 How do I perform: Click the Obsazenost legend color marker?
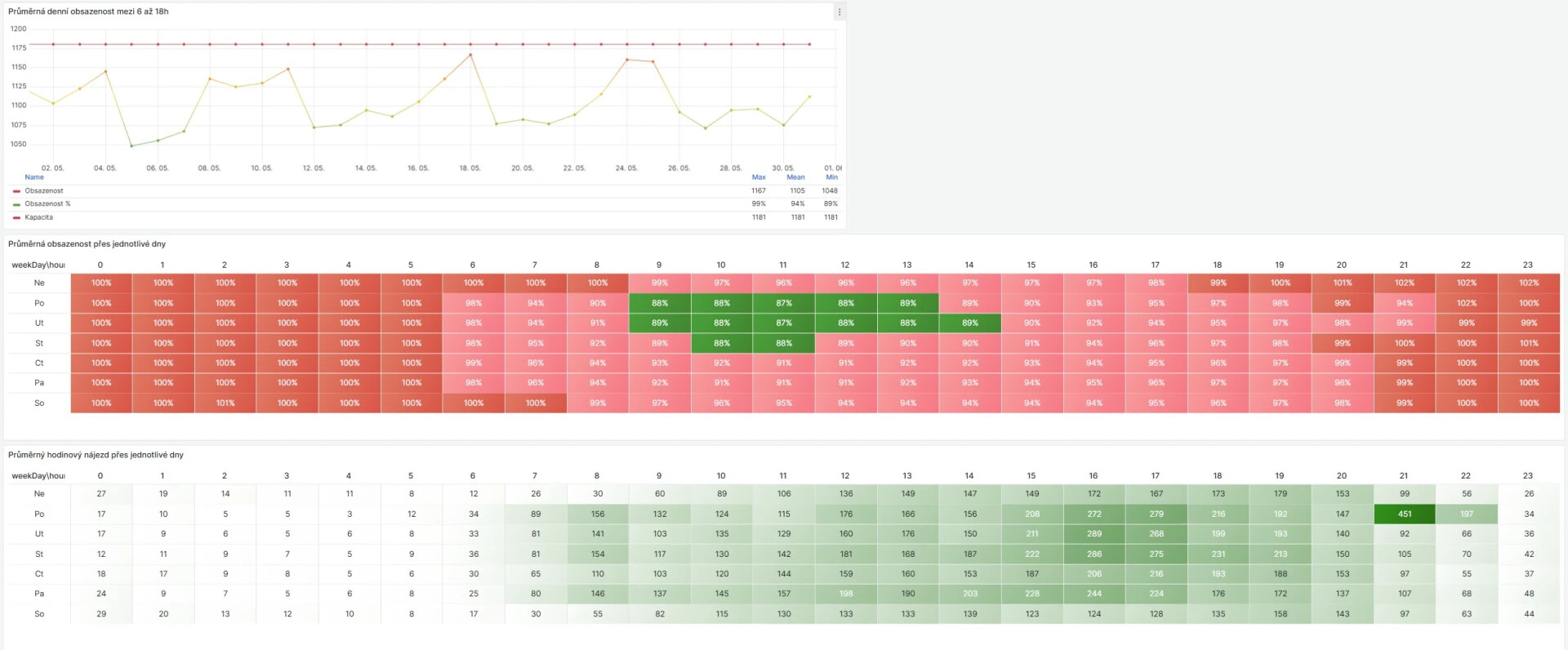16,191
